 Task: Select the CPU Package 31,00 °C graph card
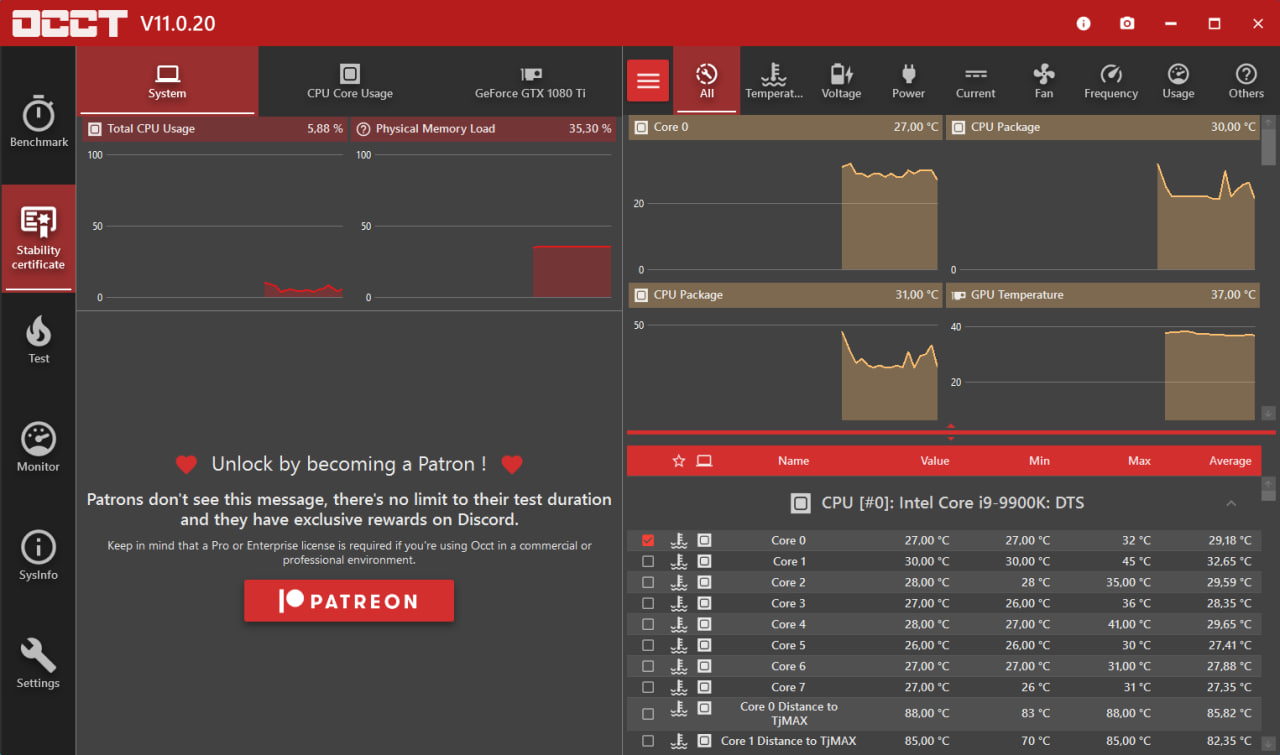coord(785,352)
